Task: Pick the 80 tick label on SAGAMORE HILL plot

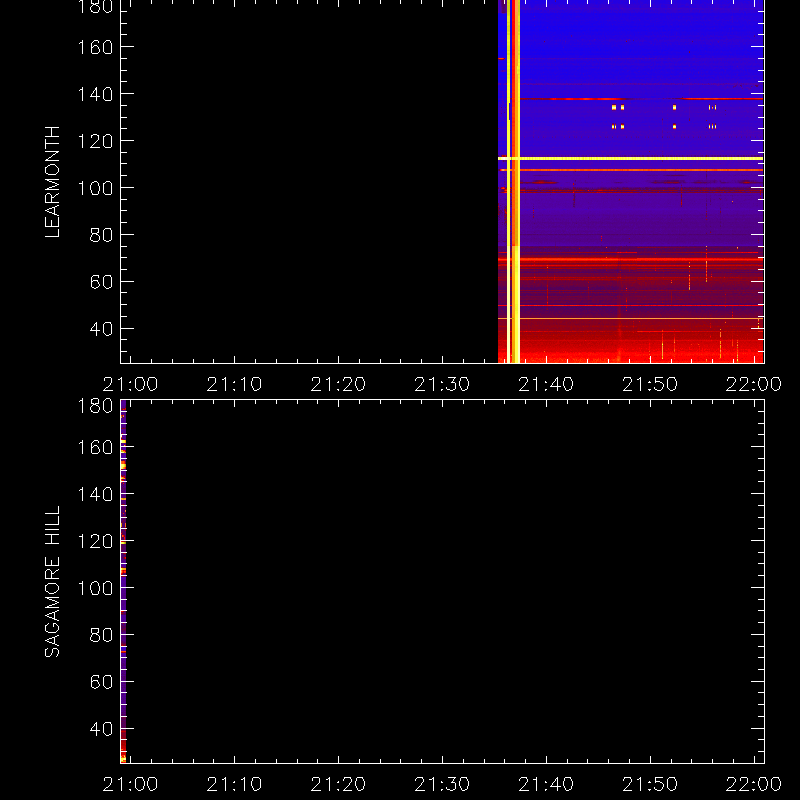Action: (x=101, y=635)
